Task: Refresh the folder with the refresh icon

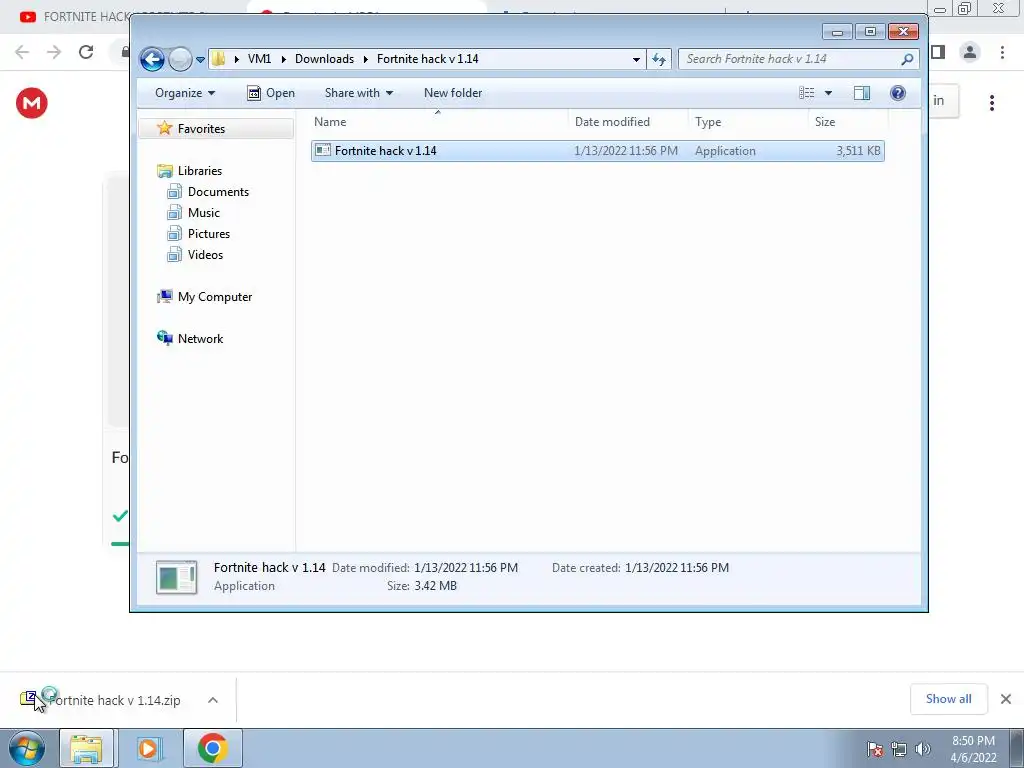Action: 659,59
